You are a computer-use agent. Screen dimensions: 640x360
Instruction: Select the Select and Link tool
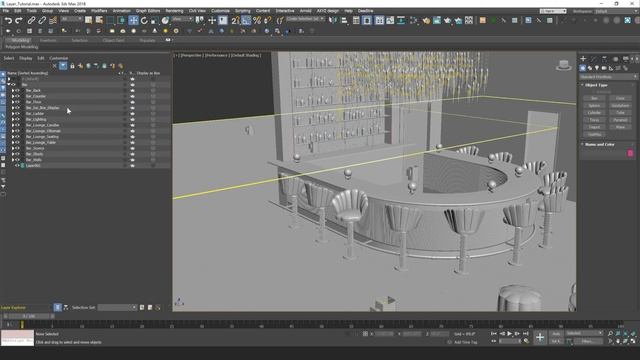point(31,20)
